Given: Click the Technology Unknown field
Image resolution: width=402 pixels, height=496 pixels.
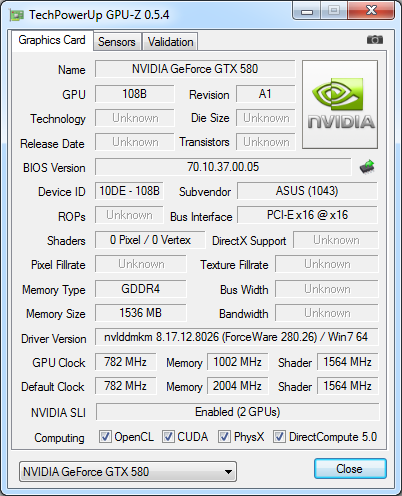Looking at the screenshot, I should pos(134,118).
